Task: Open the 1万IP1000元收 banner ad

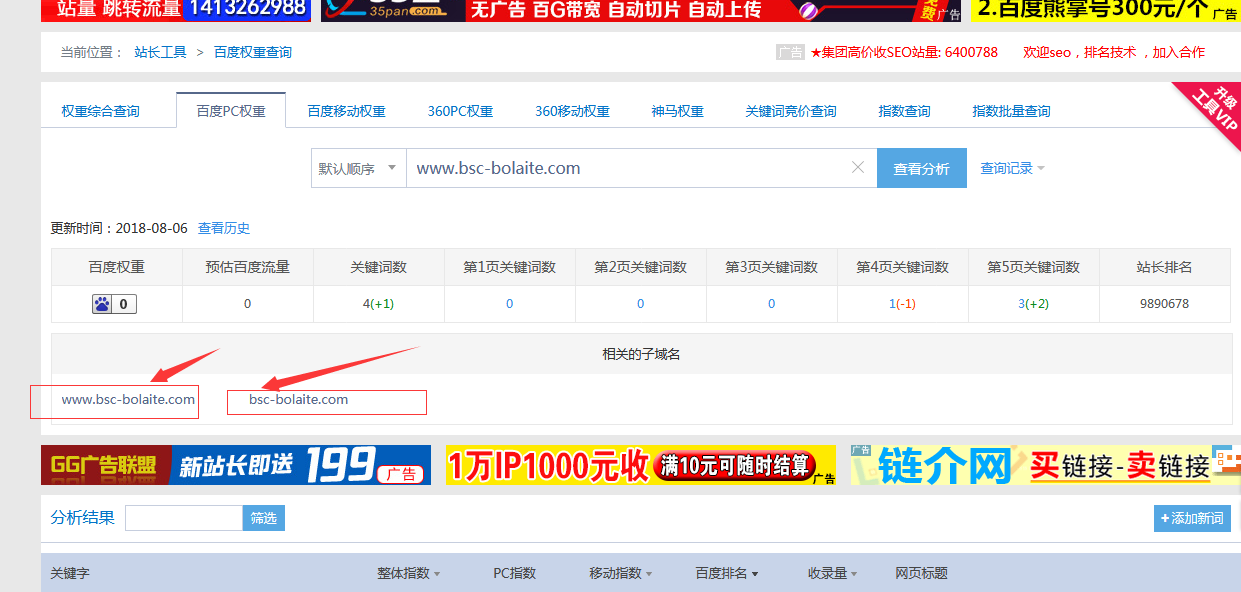Action: (x=641, y=465)
